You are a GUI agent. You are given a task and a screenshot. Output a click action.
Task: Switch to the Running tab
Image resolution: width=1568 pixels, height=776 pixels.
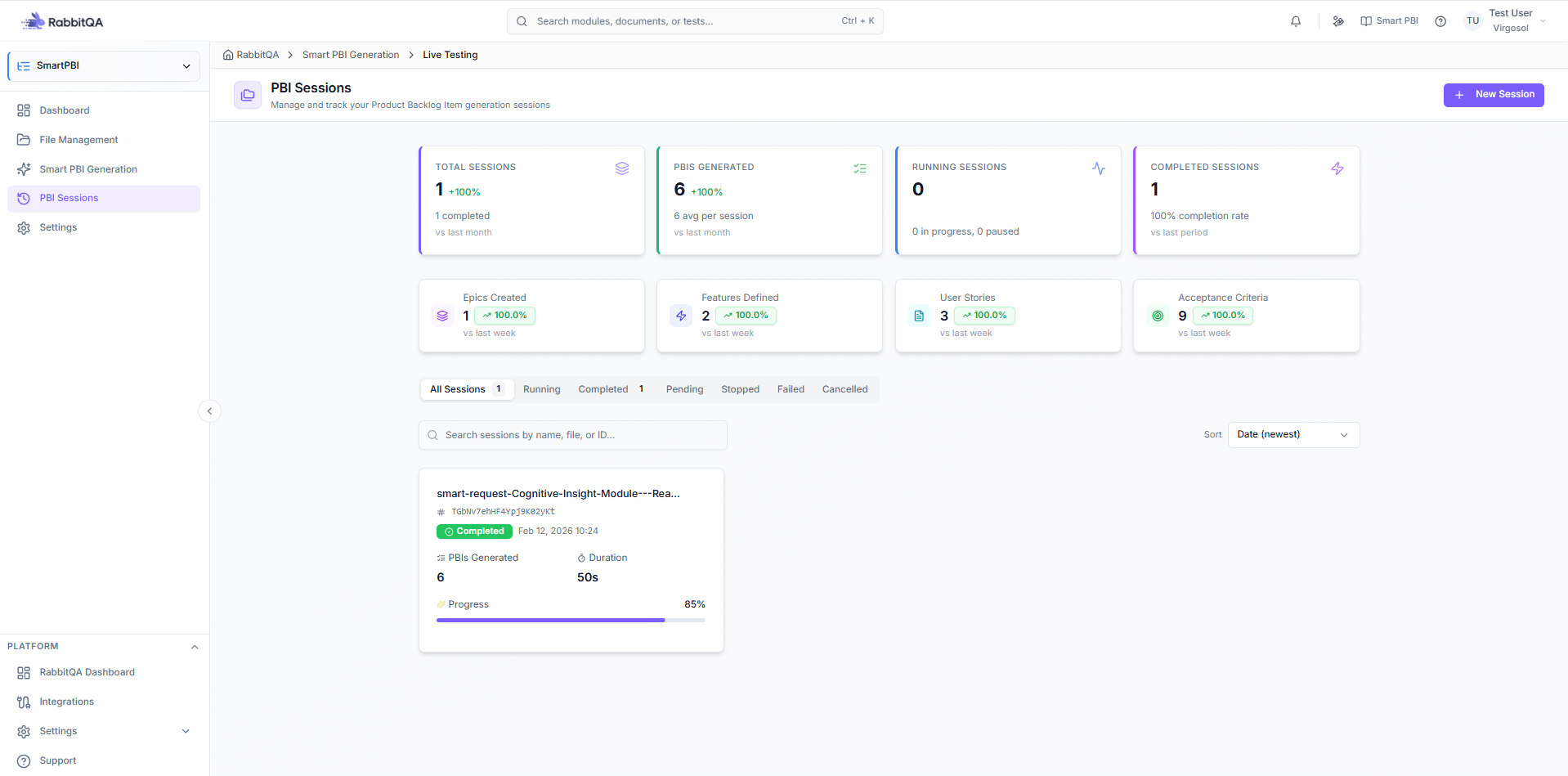(x=541, y=389)
